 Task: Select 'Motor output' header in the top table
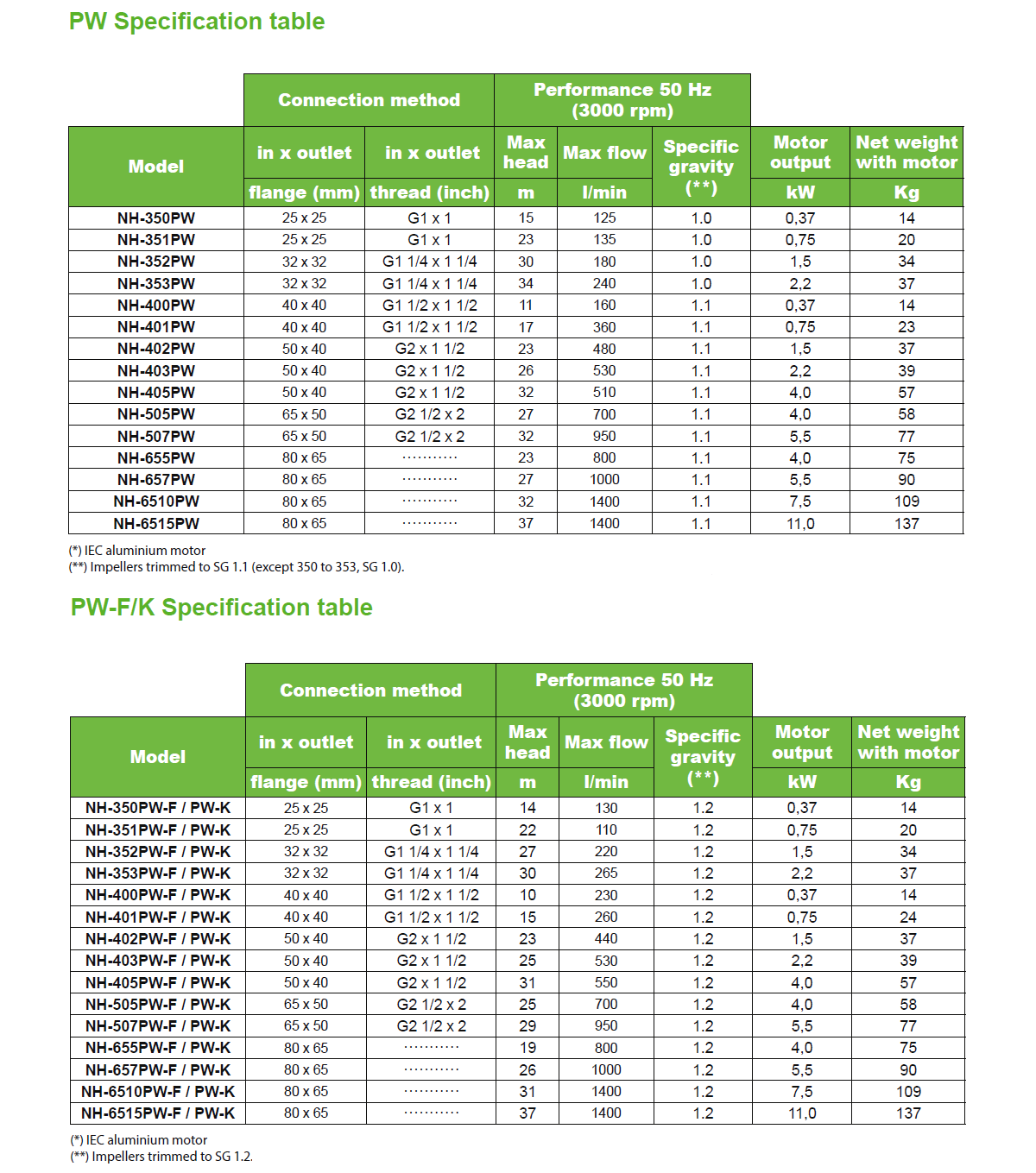pos(800,153)
